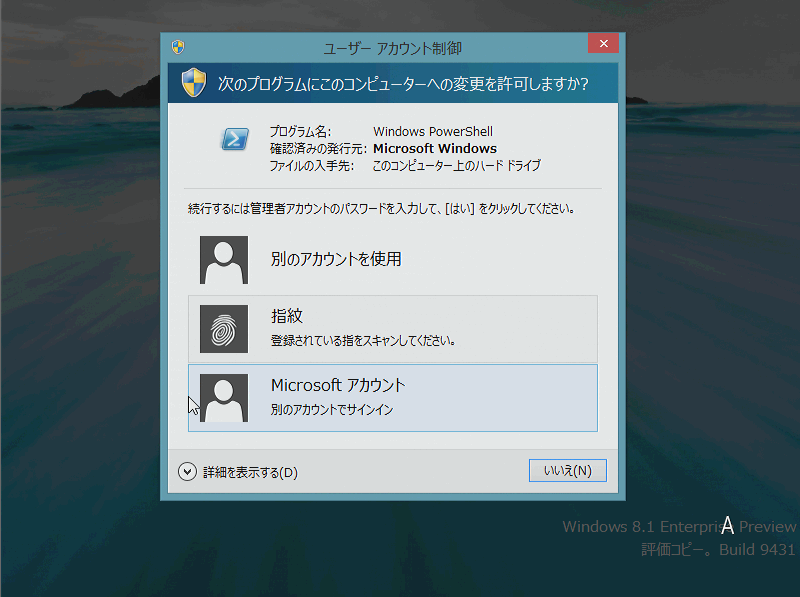
Task: Click the banner question 次のプログラムにこのコンピューターへの変更を許可しますか?
Action: (403, 84)
